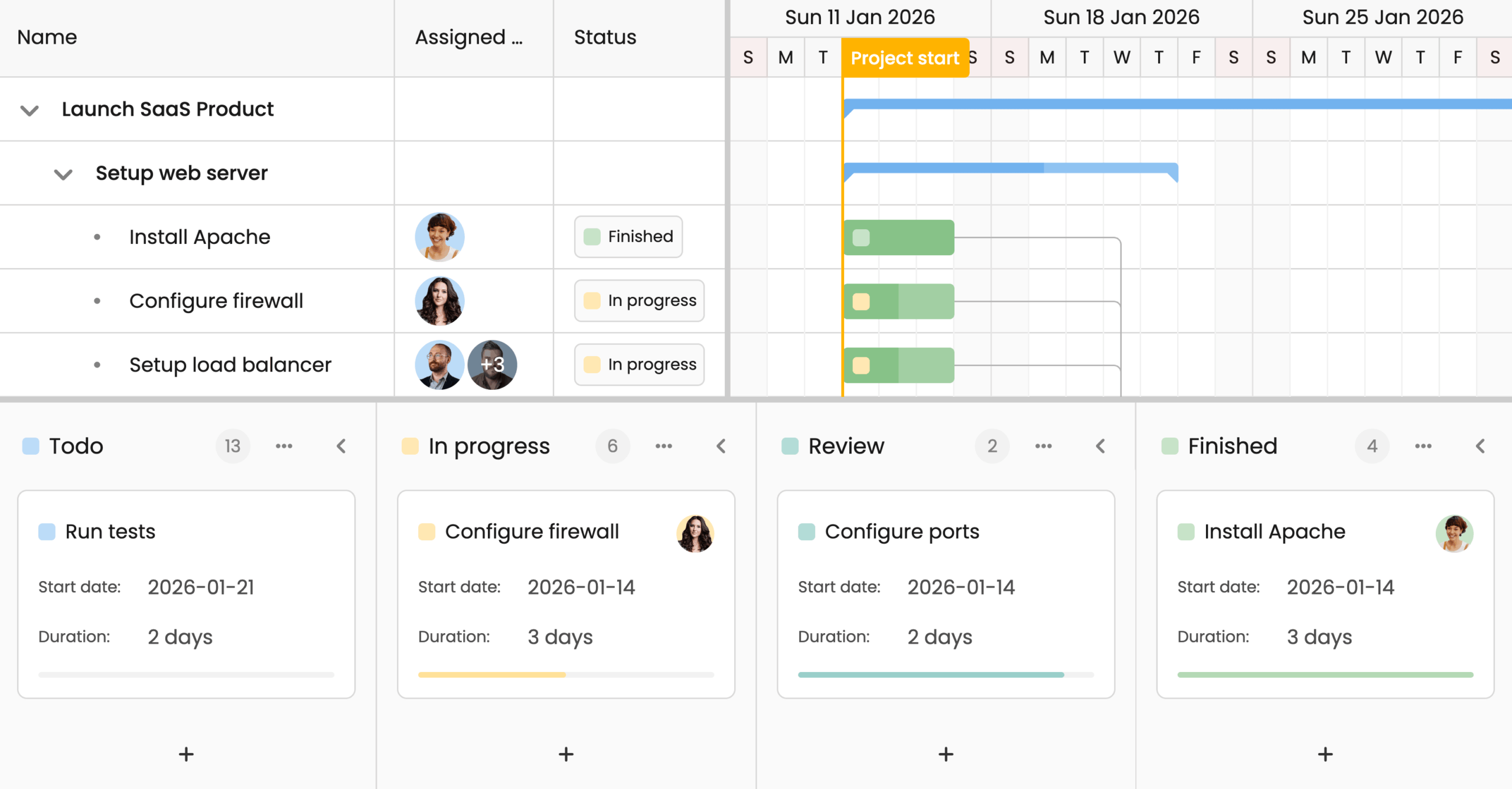Collapse the Setup web server subtasks
Image resolution: width=1512 pixels, height=789 pixels.
(x=63, y=173)
